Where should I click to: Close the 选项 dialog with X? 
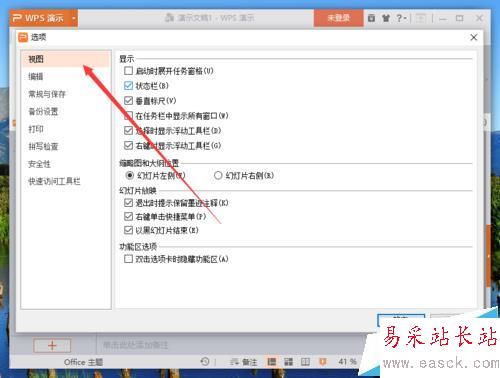[x=474, y=37]
